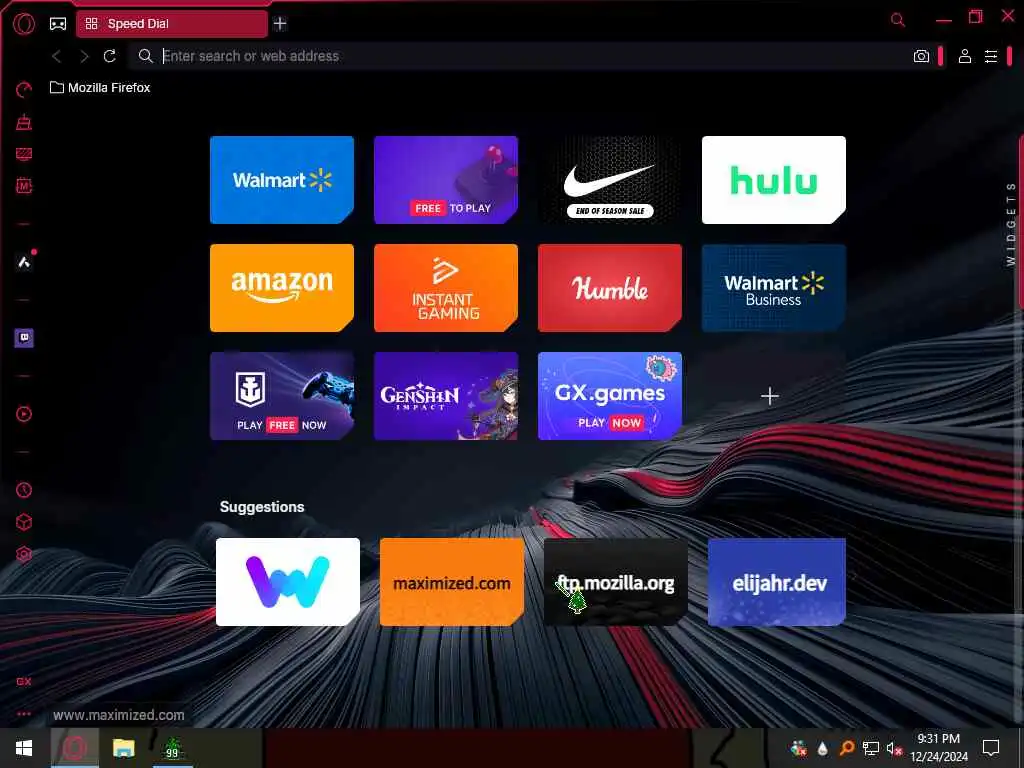Open the search tabs magnifier icon
Screen dimensions: 1024x768
pyautogui.click(x=898, y=20)
